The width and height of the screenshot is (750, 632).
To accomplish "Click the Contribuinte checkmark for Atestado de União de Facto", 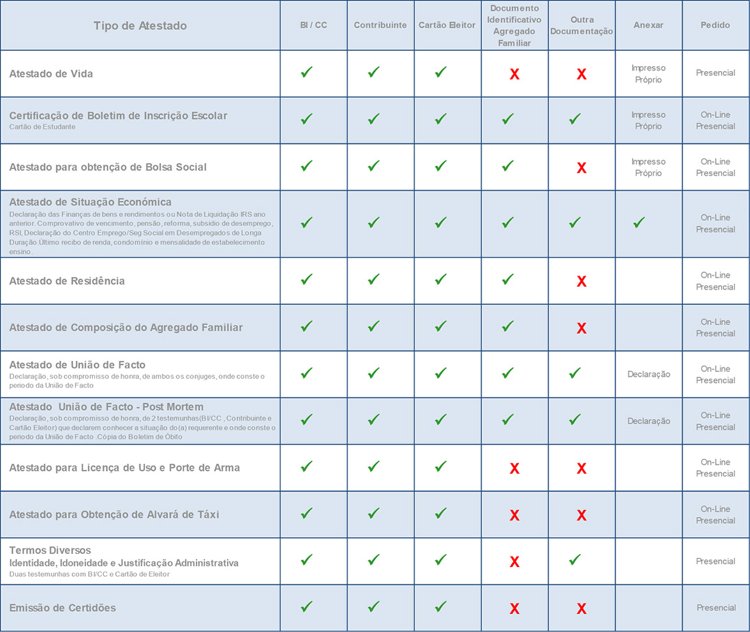I will (373, 373).
